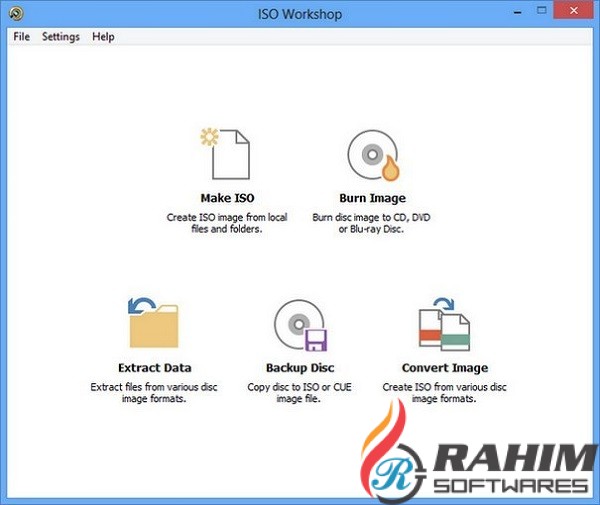600x505 pixels.
Task: Select the Convert Image label
Action: 445,368
